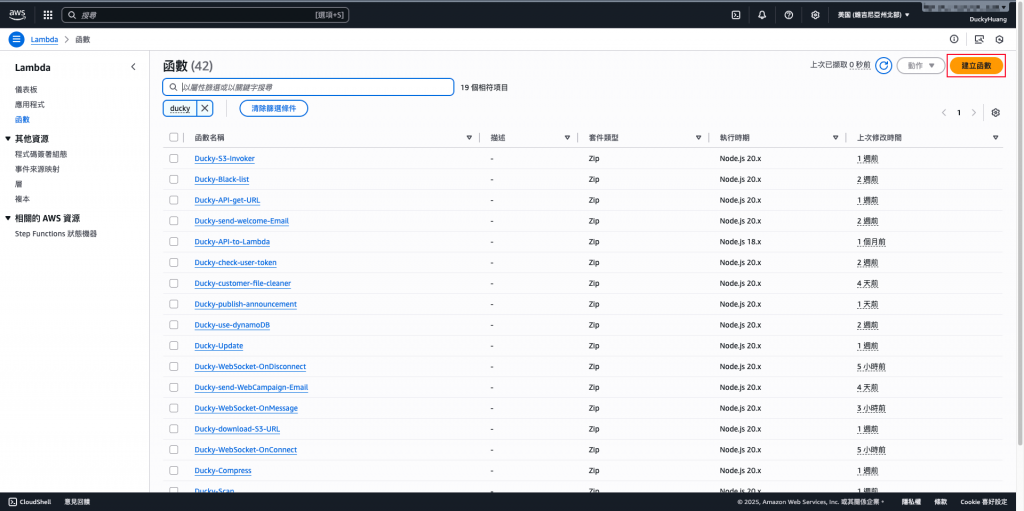Screen dimensions: 1024x511
Task: Open the DuckyHuang account menu
Action: pyautogui.click(x=988, y=20)
